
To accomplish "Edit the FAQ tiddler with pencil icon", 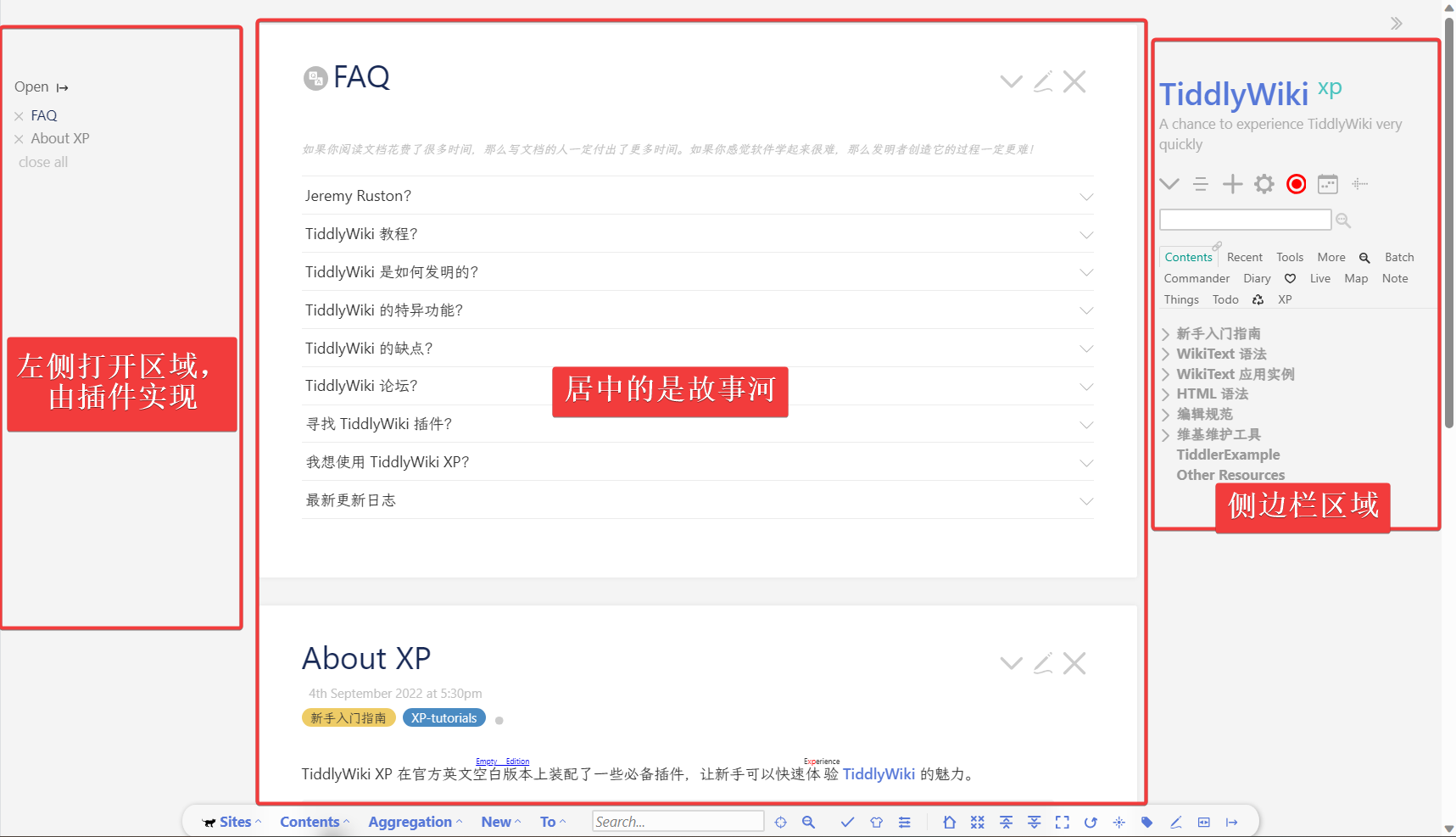I will tap(1043, 81).
